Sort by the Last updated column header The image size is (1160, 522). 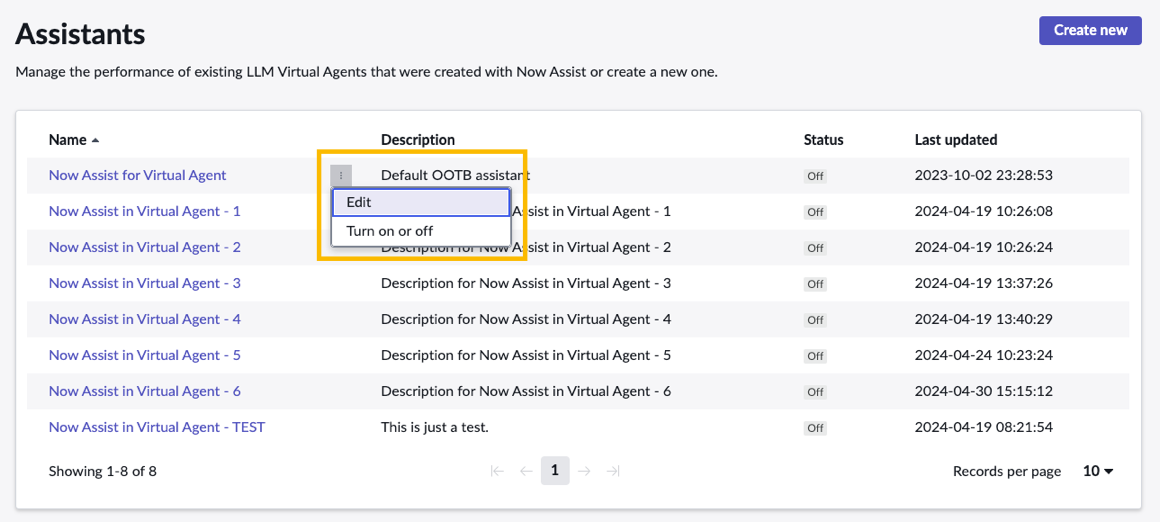click(x=956, y=140)
